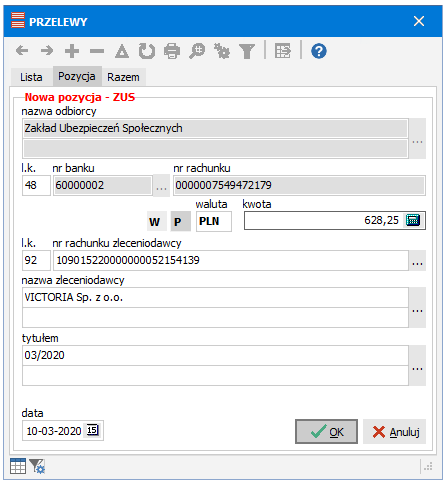Image resolution: width=446 pixels, height=484 pixels.
Task: Open ellipsis lookup beside nazwa zleceniodawcy
Action: pyautogui.click(x=417, y=307)
